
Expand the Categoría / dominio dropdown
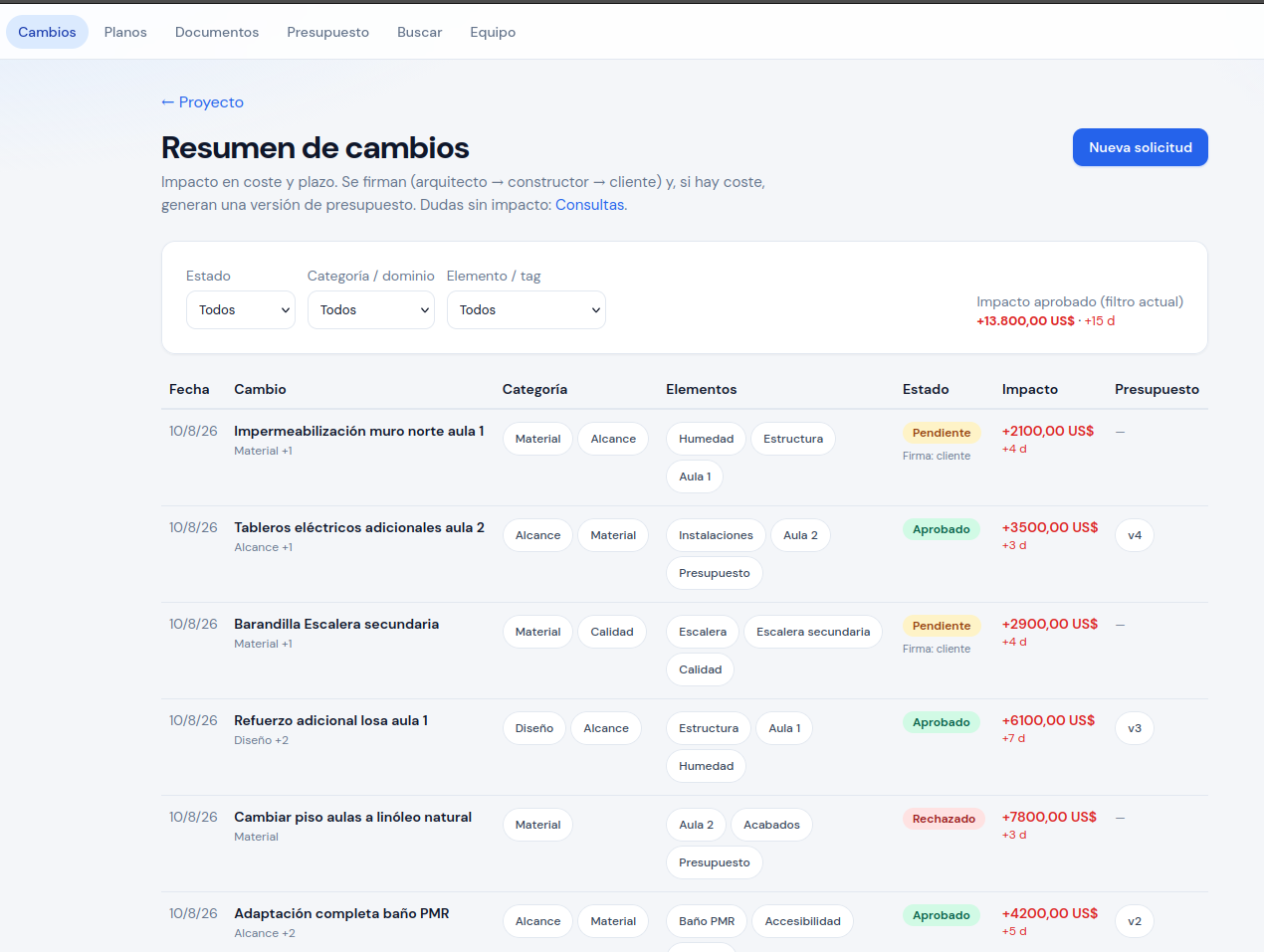370,310
